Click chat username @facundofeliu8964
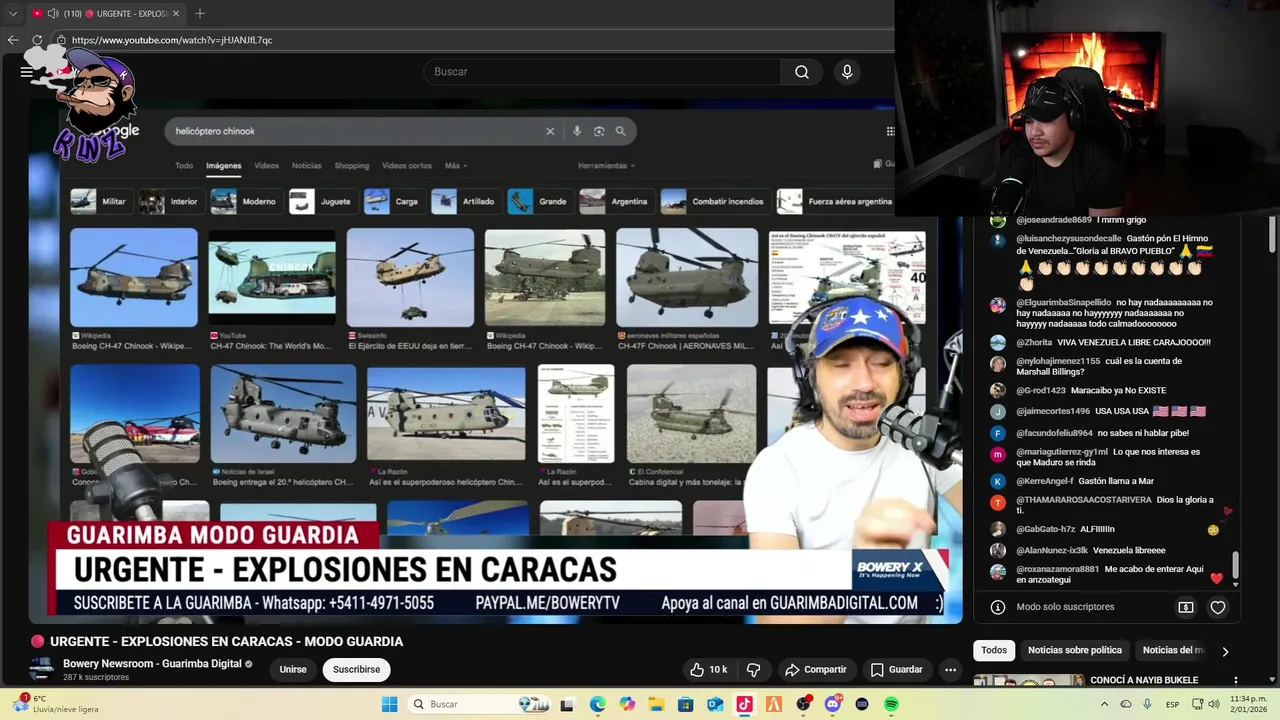Viewport: 1280px width, 720px height. (x=1054, y=433)
